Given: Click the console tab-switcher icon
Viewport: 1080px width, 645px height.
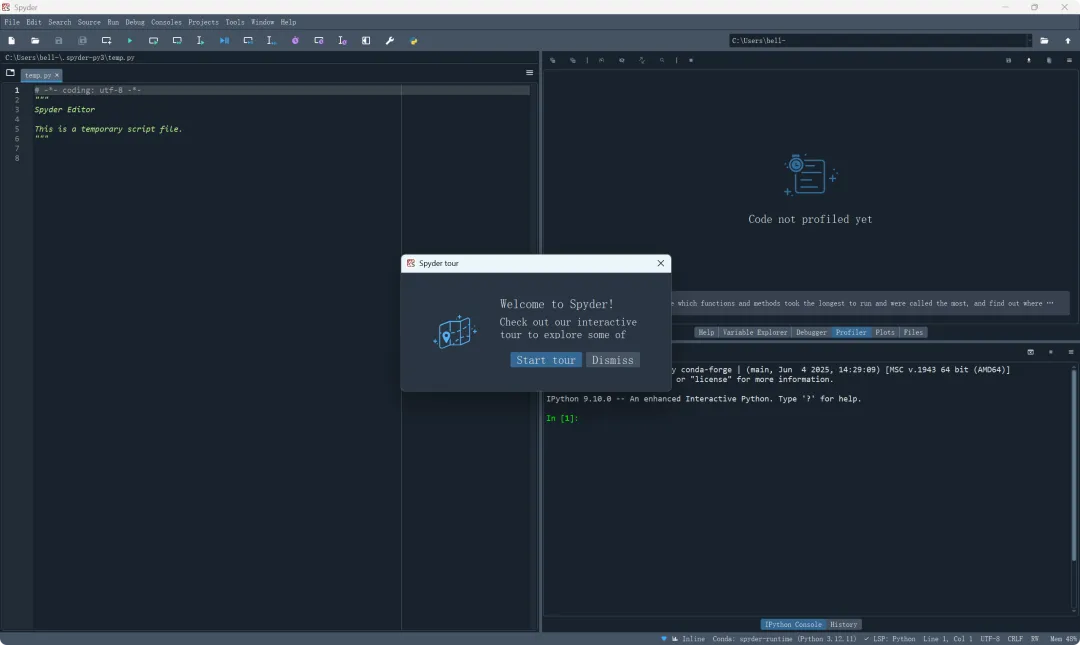Looking at the screenshot, I should (1030, 352).
